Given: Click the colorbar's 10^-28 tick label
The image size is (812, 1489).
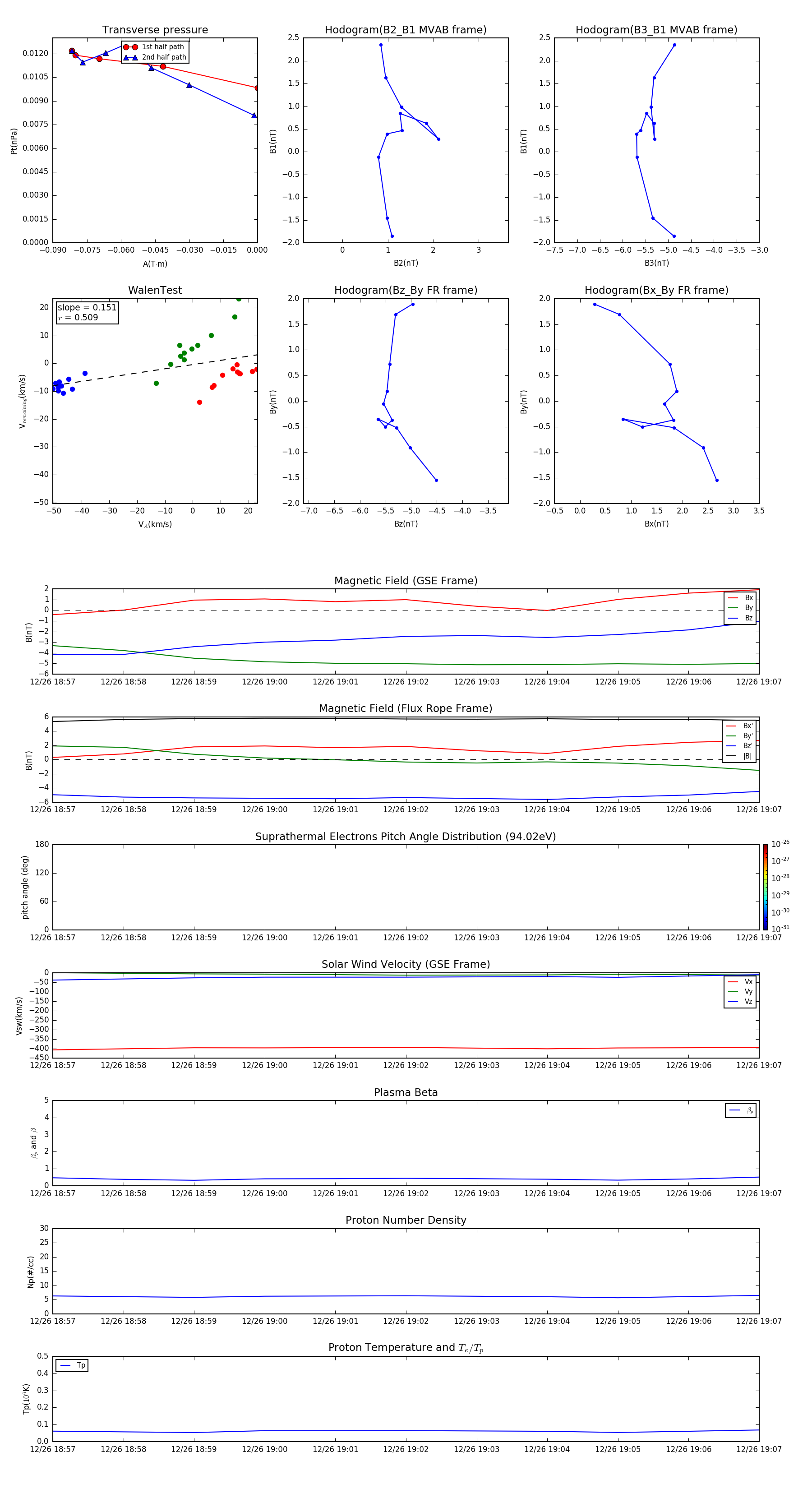Looking at the screenshot, I should [x=780, y=878].
